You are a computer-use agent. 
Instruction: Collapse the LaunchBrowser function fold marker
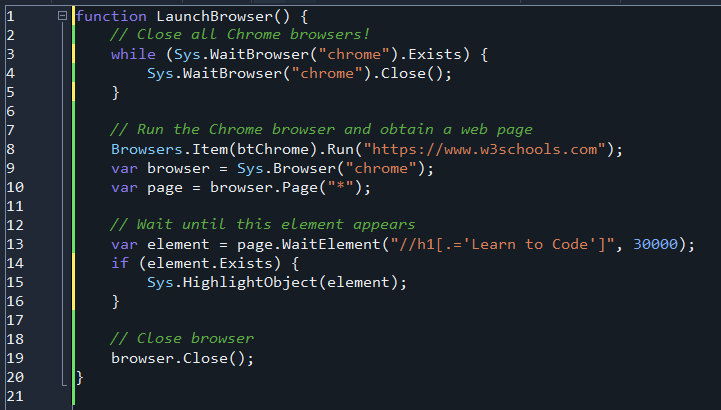63,16
